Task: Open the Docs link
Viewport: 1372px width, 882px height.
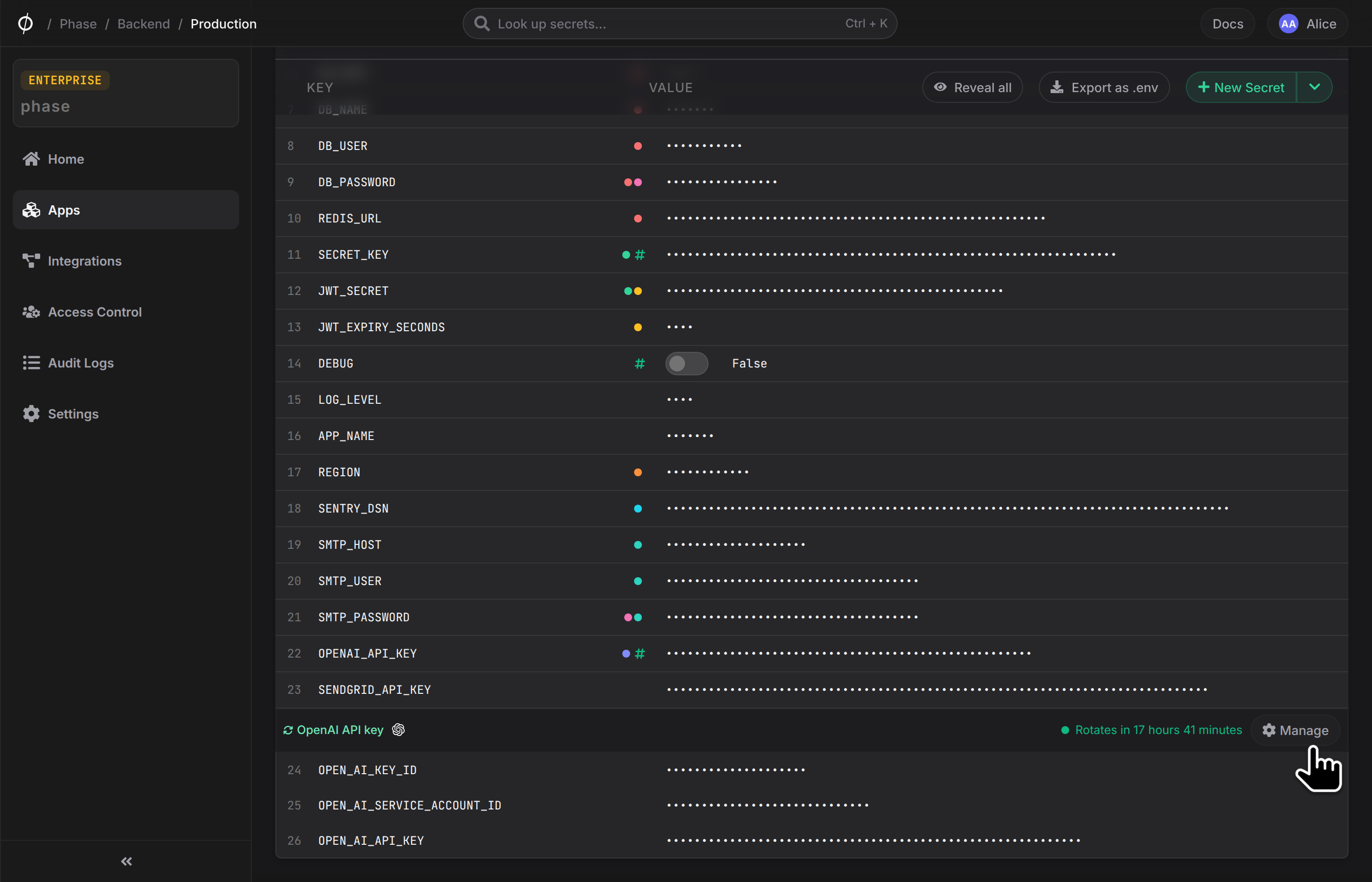Action: coord(1227,24)
